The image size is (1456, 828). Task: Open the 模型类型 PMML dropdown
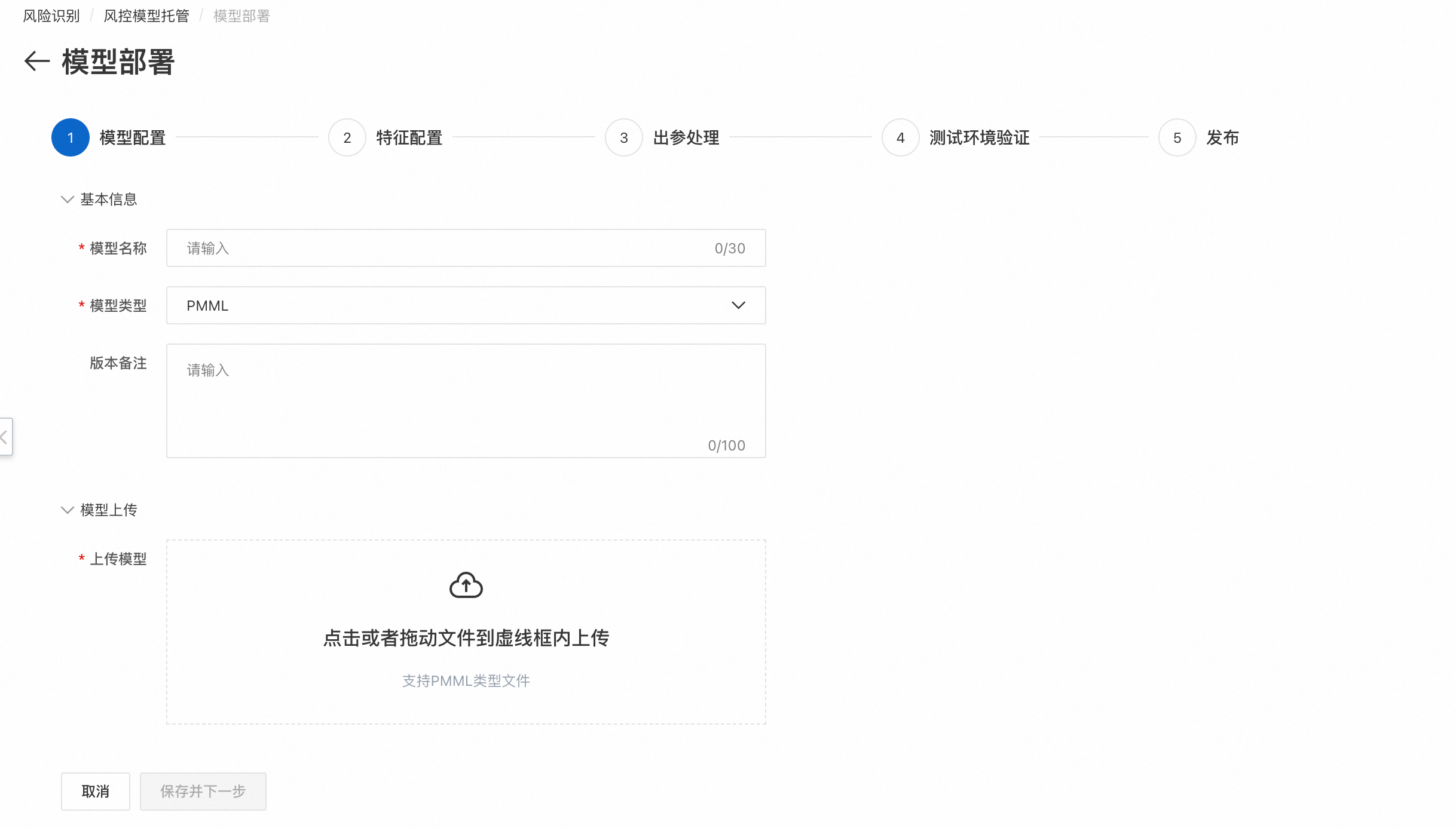466,305
